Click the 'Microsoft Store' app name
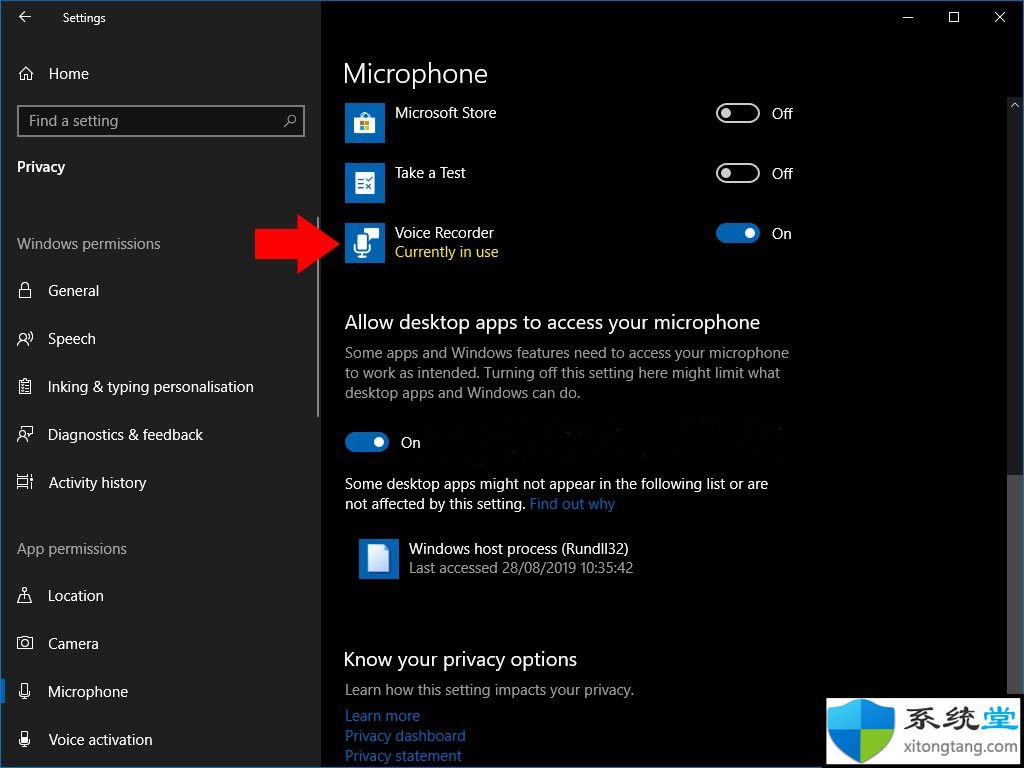 point(445,113)
